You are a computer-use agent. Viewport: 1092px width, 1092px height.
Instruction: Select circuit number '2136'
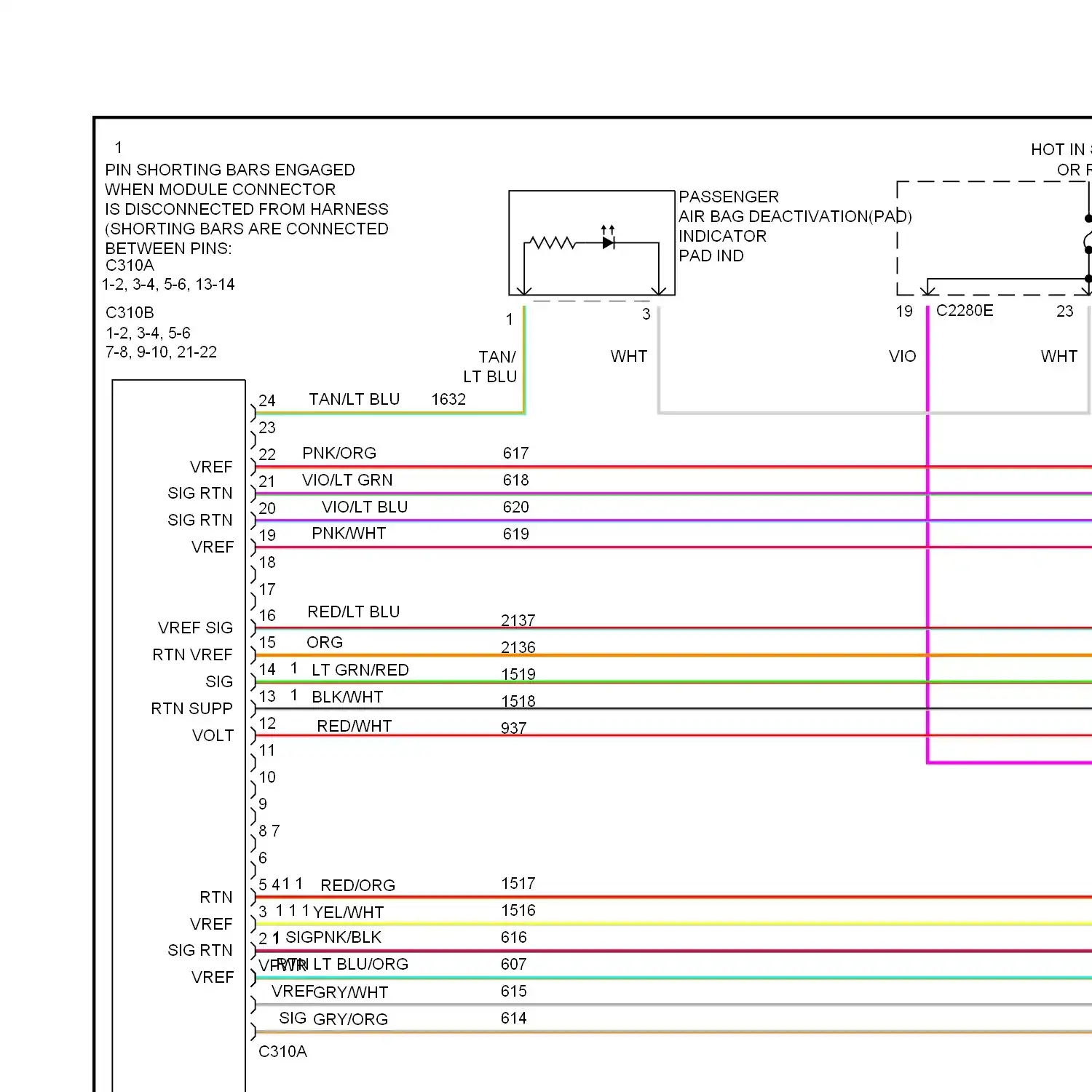pyautogui.click(x=518, y=647)
